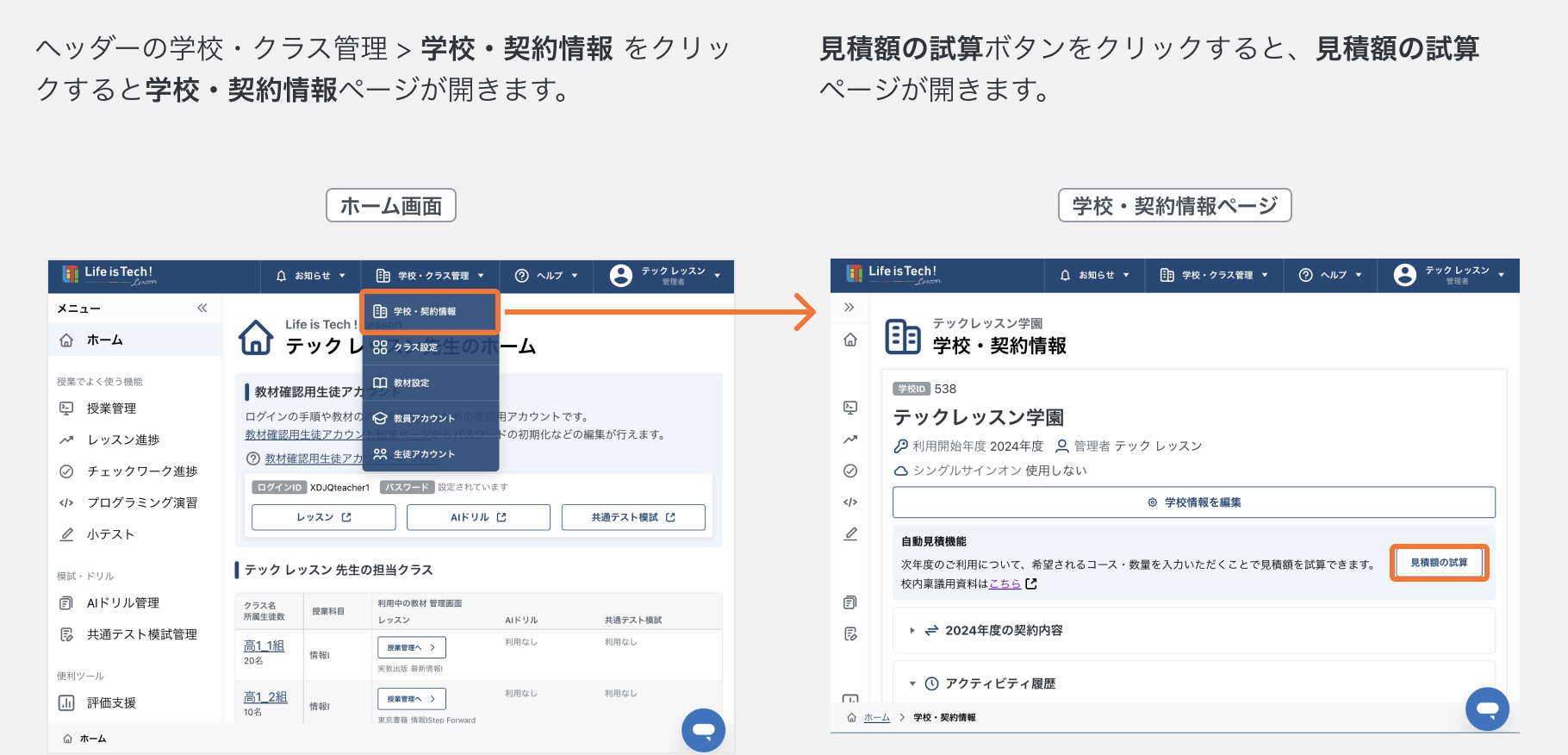
Task: Click the code brackets icon in collapsed sidebar
Action: [850, 502]
